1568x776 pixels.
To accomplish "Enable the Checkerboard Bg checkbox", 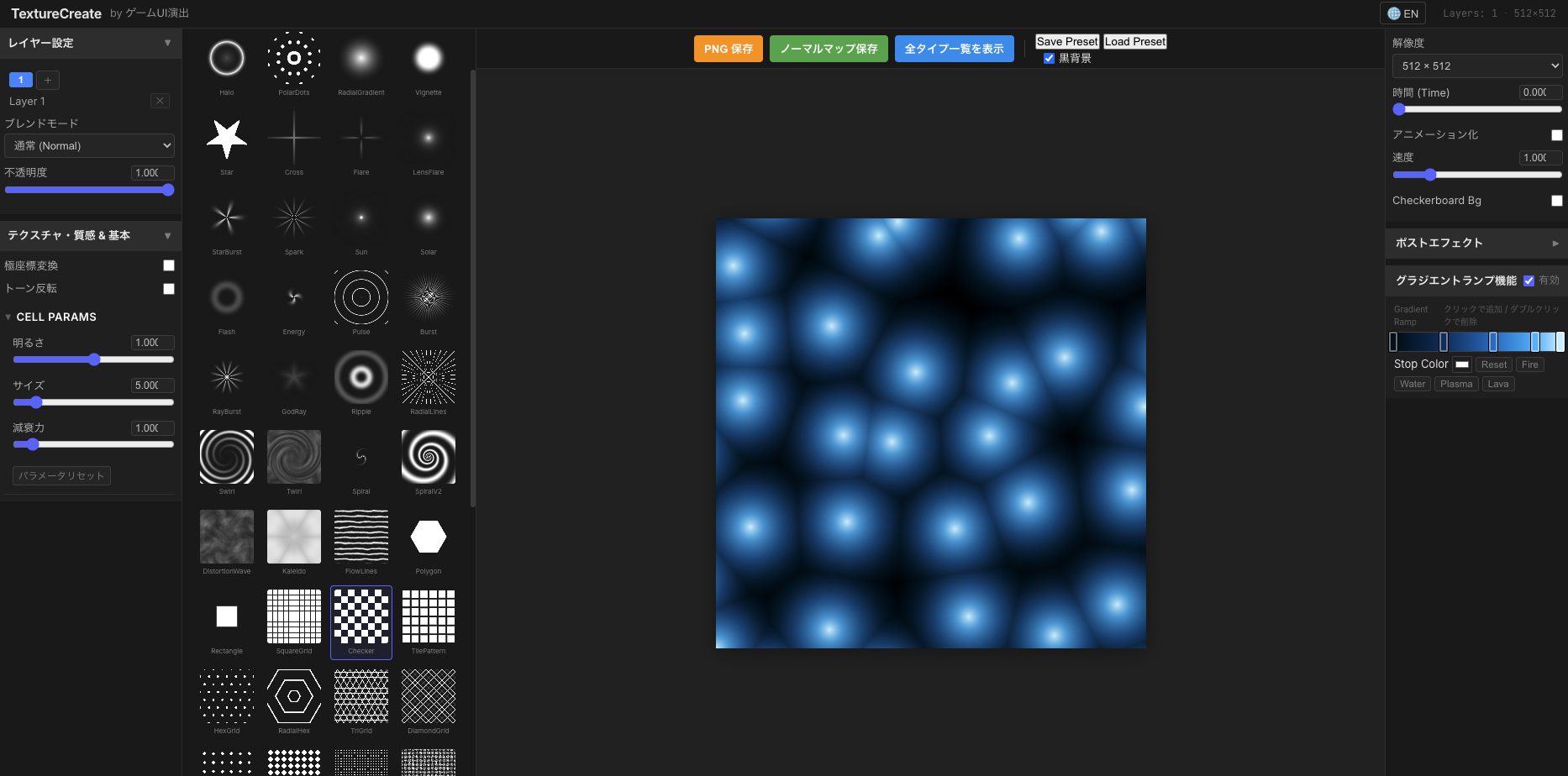I will (x=1556, y=201).
